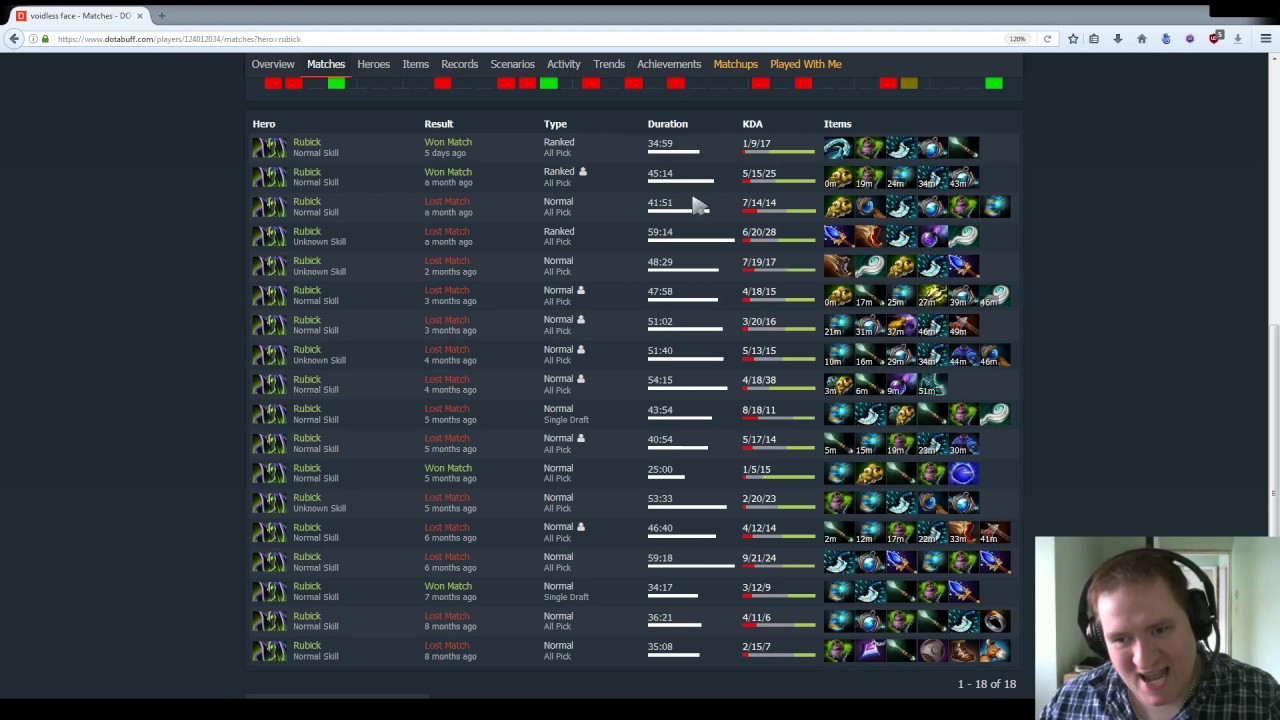This screenshot has width=1280, height=720.
Task: Click the KDA column header
Action: [752, 124]
